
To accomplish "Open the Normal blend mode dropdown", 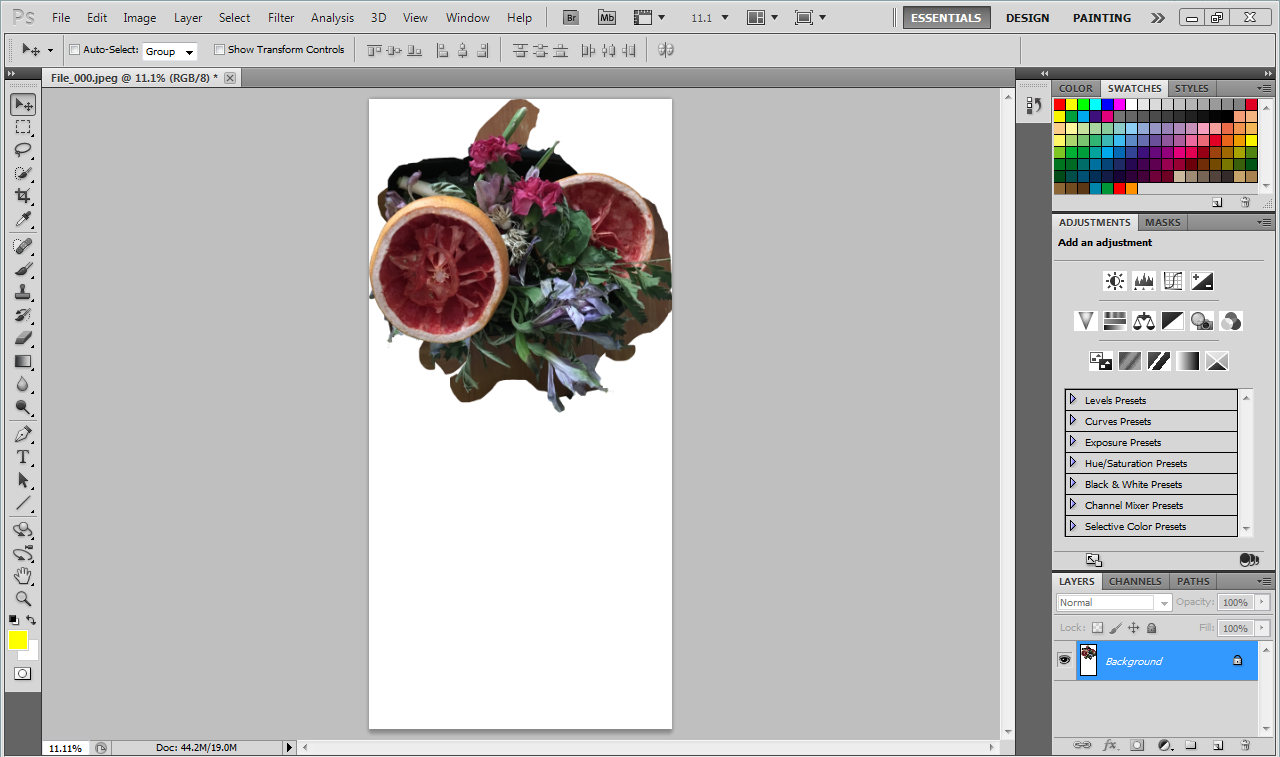I will 1114,602.
